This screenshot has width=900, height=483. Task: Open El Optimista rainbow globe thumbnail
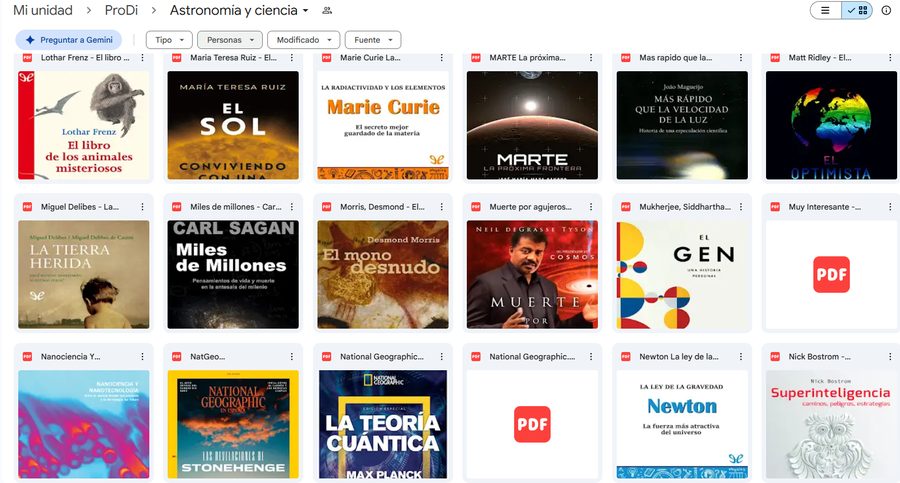click(831, 125)
